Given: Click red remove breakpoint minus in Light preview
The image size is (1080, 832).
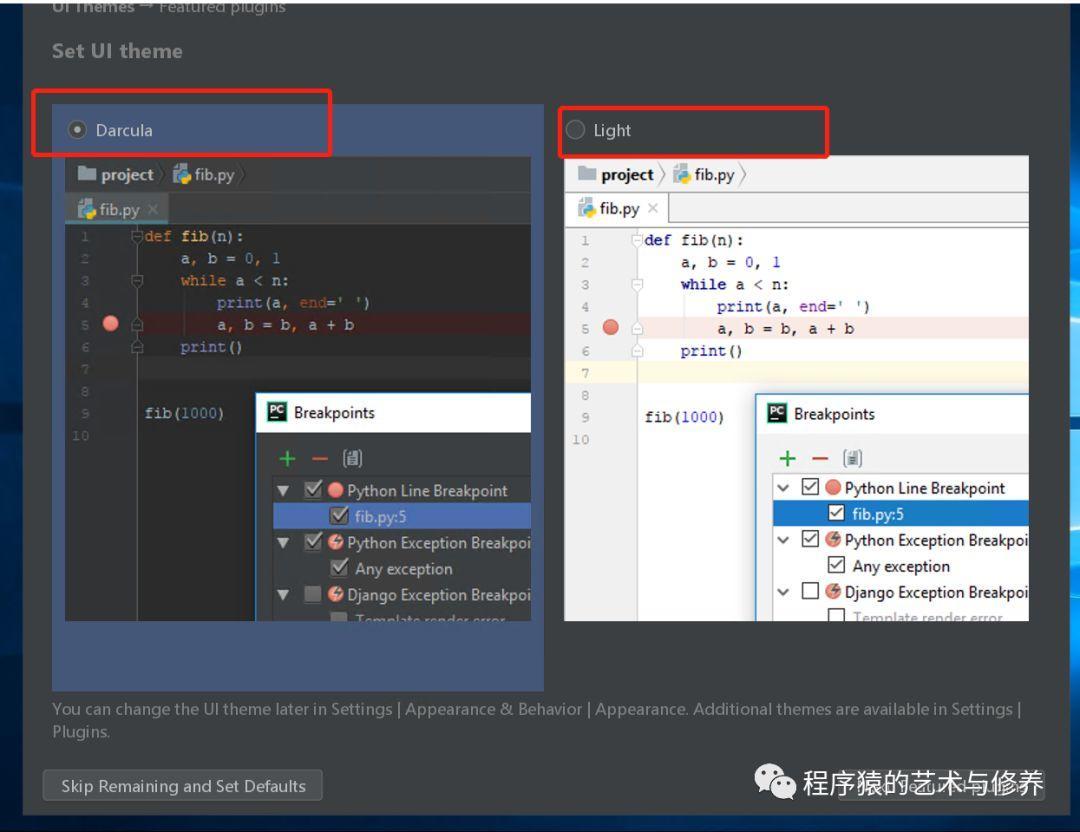Looking at the screenshot, I should click(x=820, y=459).
